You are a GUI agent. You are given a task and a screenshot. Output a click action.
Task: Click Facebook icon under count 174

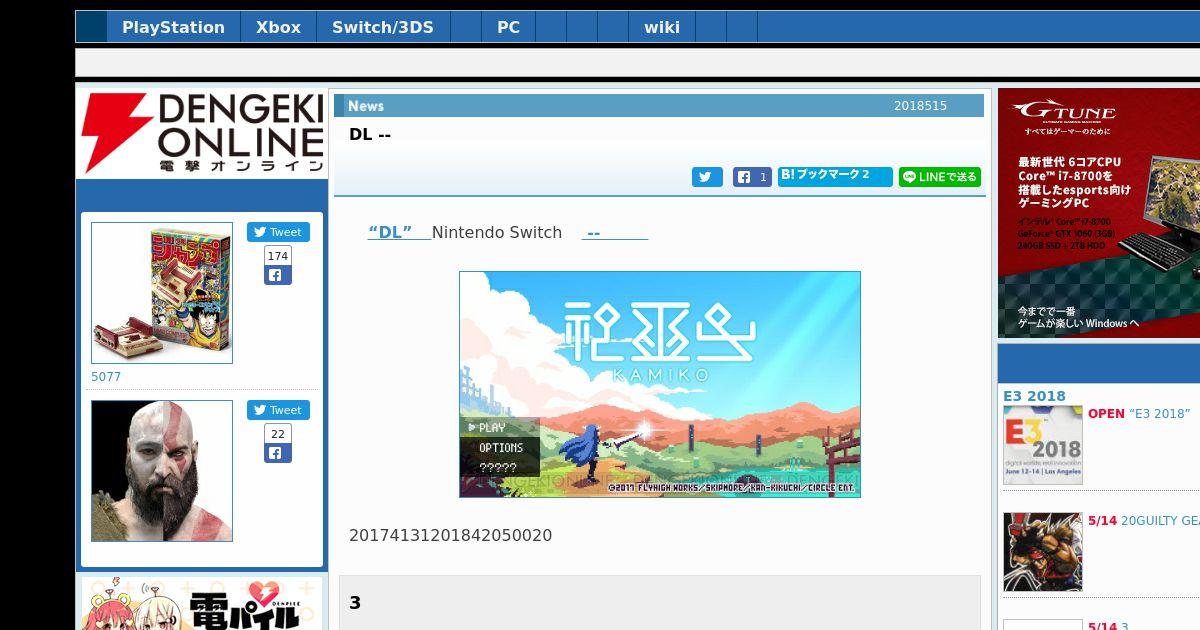(x=278, y=275)
